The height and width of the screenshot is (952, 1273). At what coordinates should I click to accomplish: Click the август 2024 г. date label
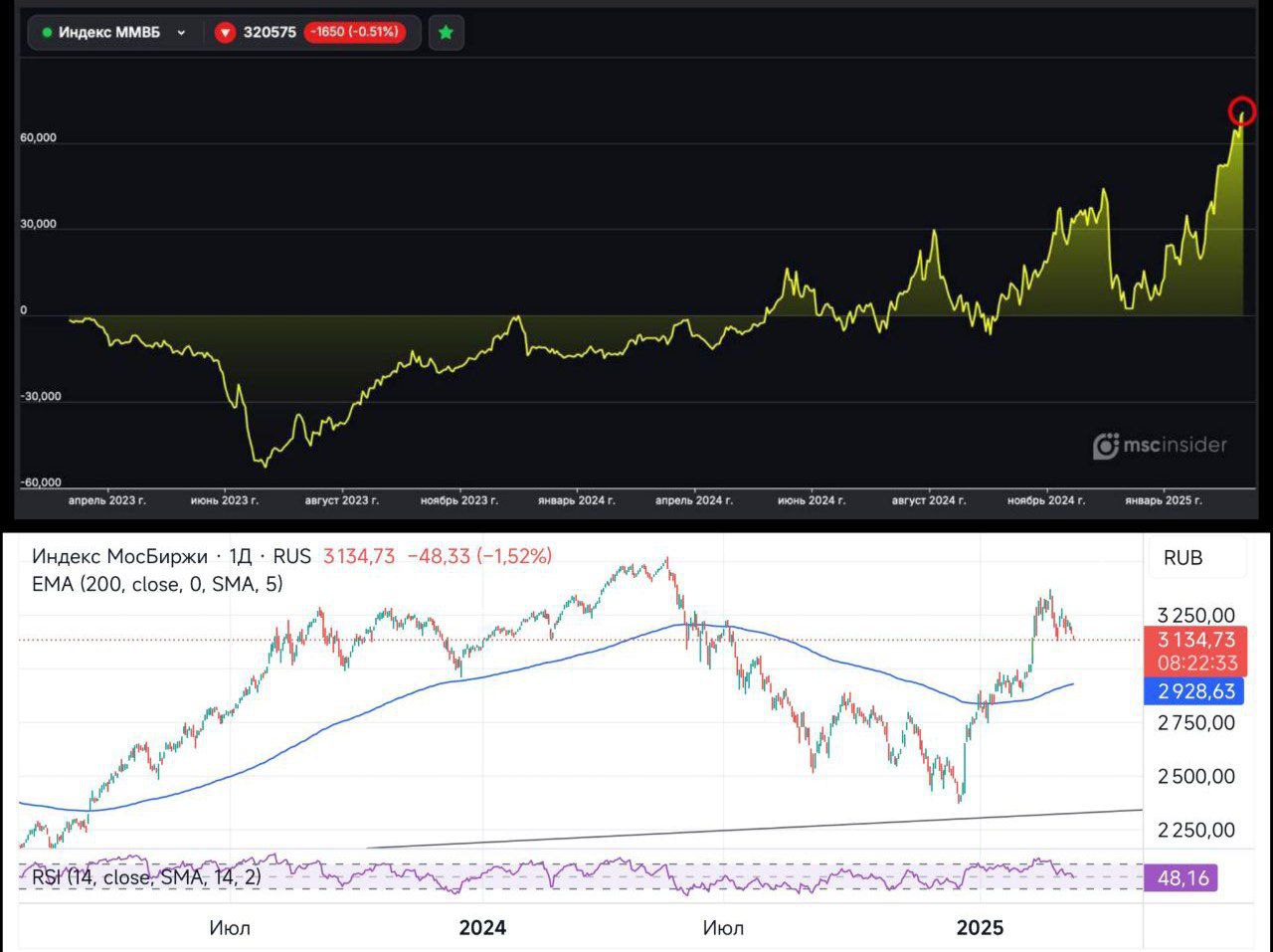click(x=929, y=500)
